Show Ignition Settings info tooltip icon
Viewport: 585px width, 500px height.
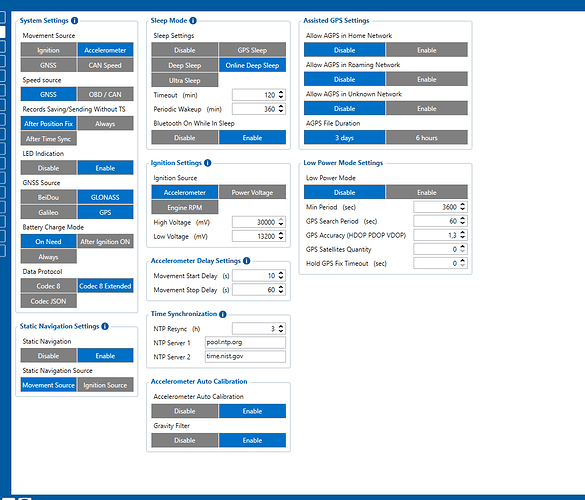point(208,163)
